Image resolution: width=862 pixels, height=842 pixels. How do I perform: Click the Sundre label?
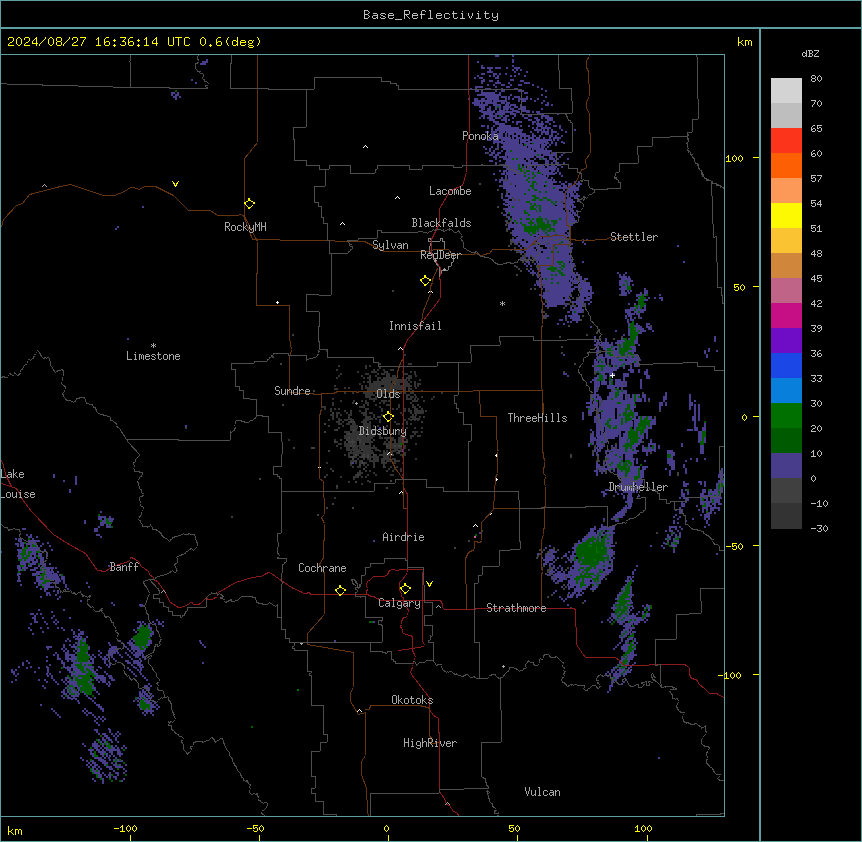click(292, 391)
